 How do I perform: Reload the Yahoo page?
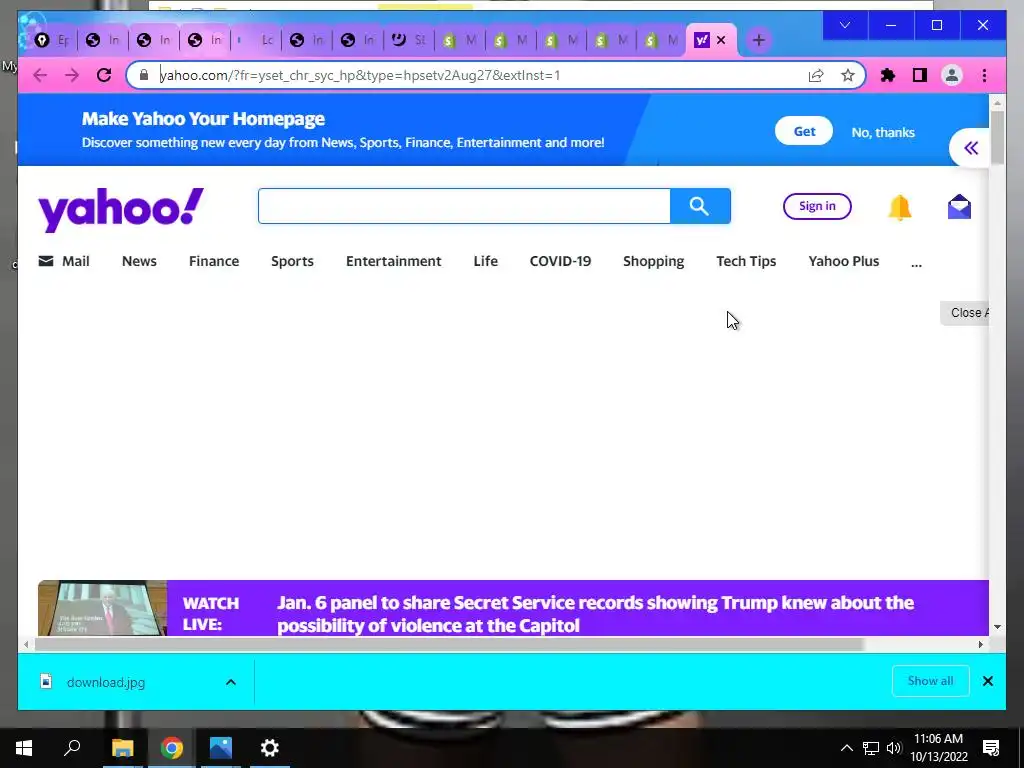[104, 75]
